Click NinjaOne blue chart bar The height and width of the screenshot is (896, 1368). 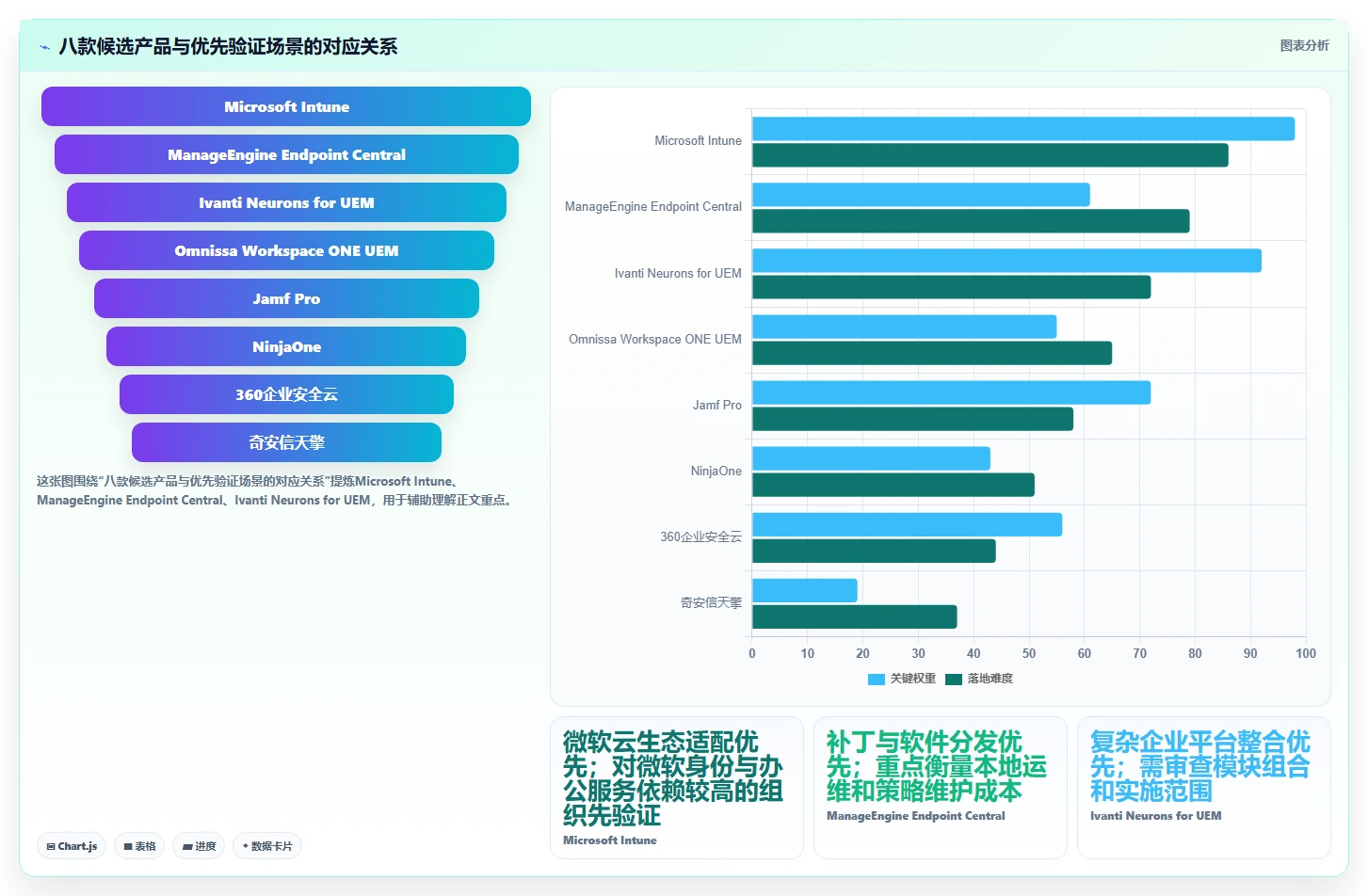point(871,458)
